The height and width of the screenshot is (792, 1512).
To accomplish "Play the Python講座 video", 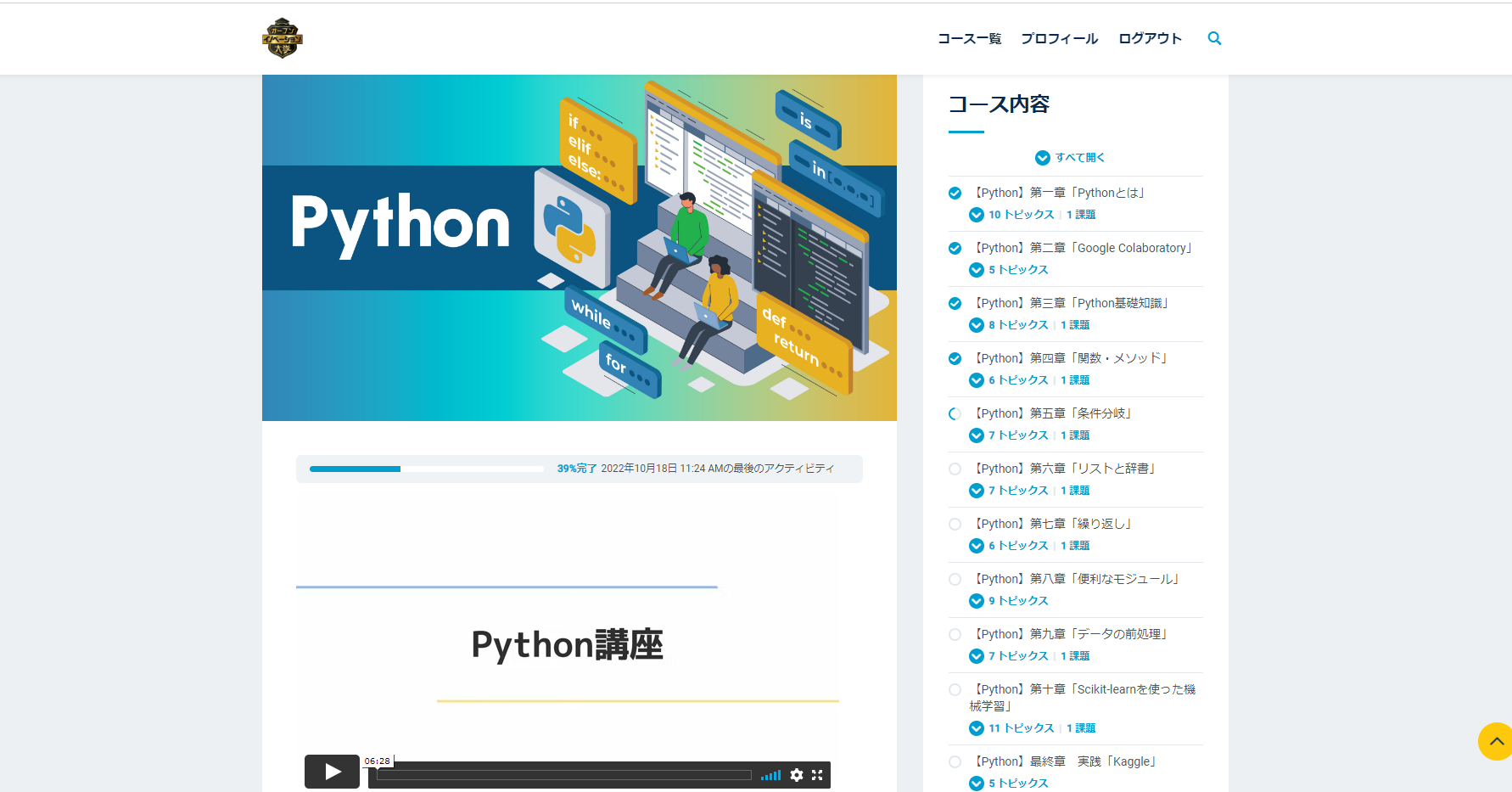I will [x=332, y=772].
